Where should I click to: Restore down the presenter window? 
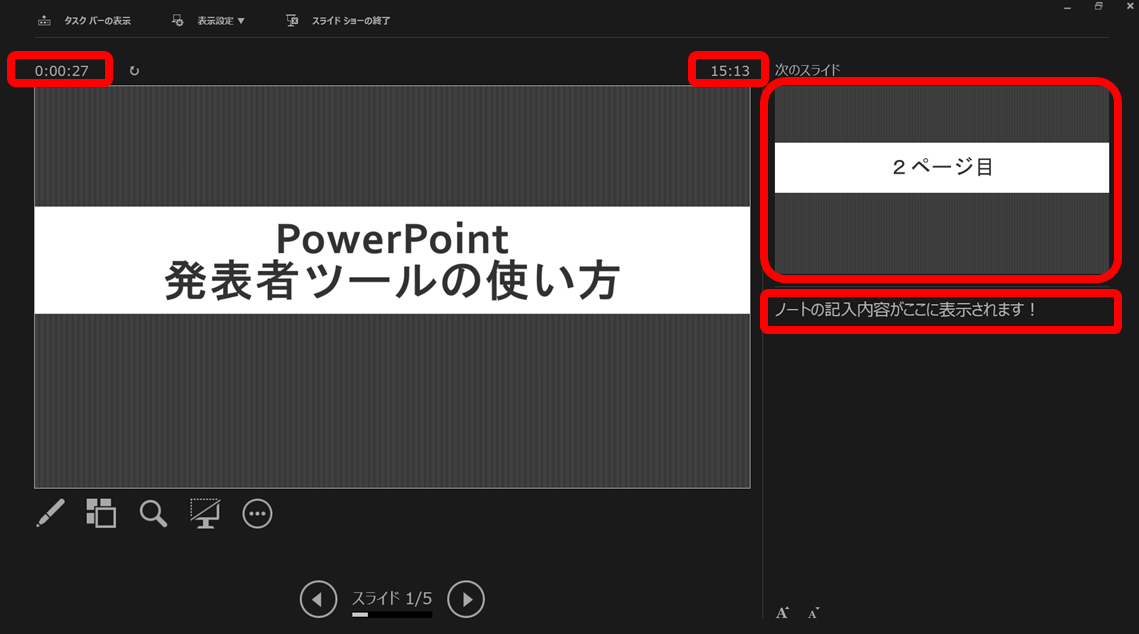[1098, 6]
